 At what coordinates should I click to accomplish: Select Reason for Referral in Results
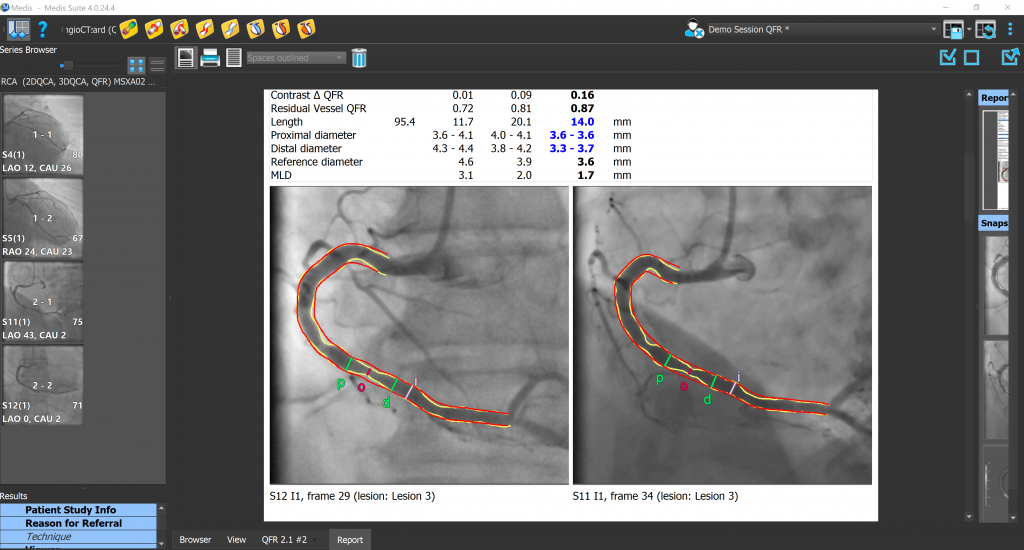point(79,523)
